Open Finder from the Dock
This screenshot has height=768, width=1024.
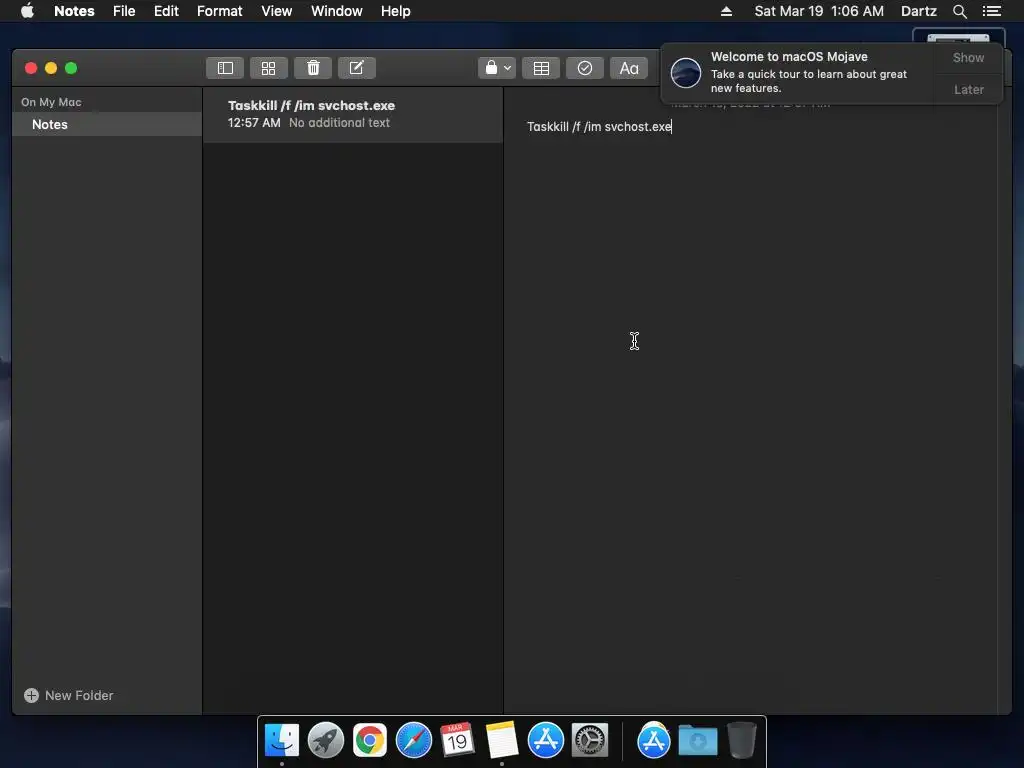(x=282, y=741)
